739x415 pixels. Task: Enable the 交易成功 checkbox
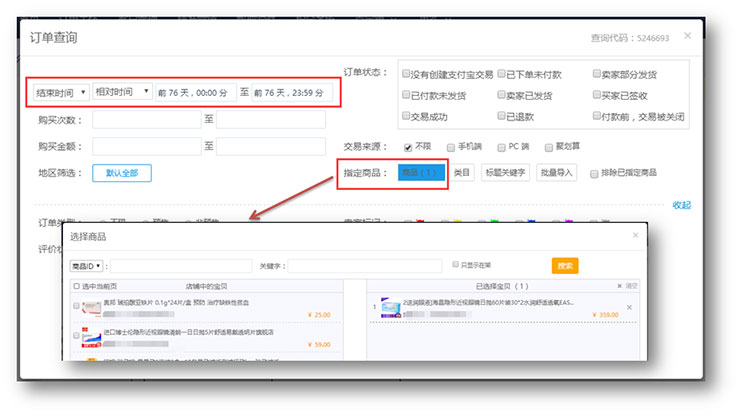(x=406, y=116)
